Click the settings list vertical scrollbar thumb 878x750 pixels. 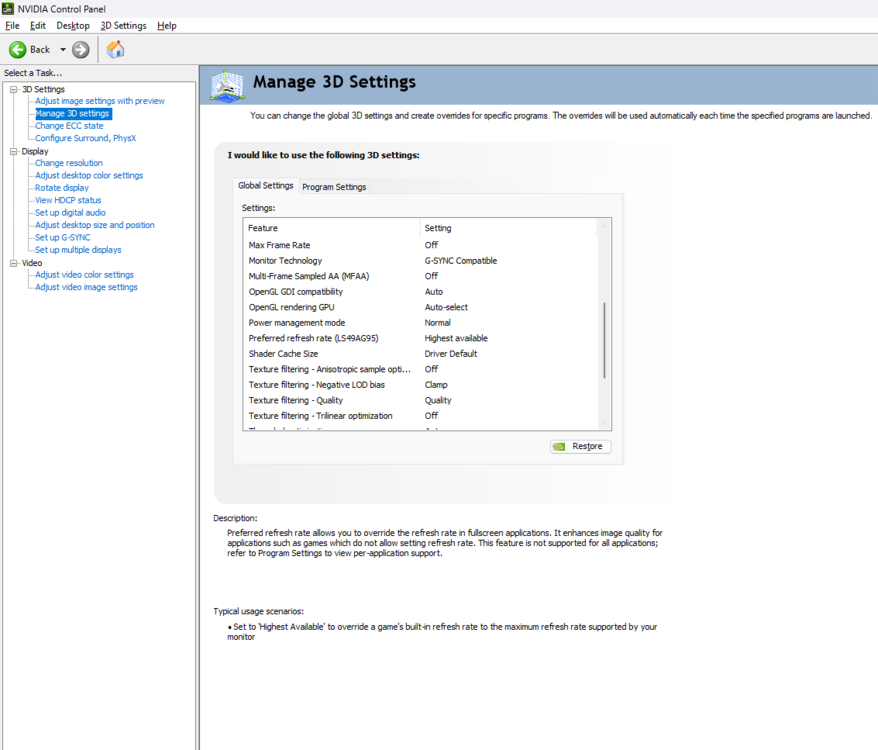point(604,341)
